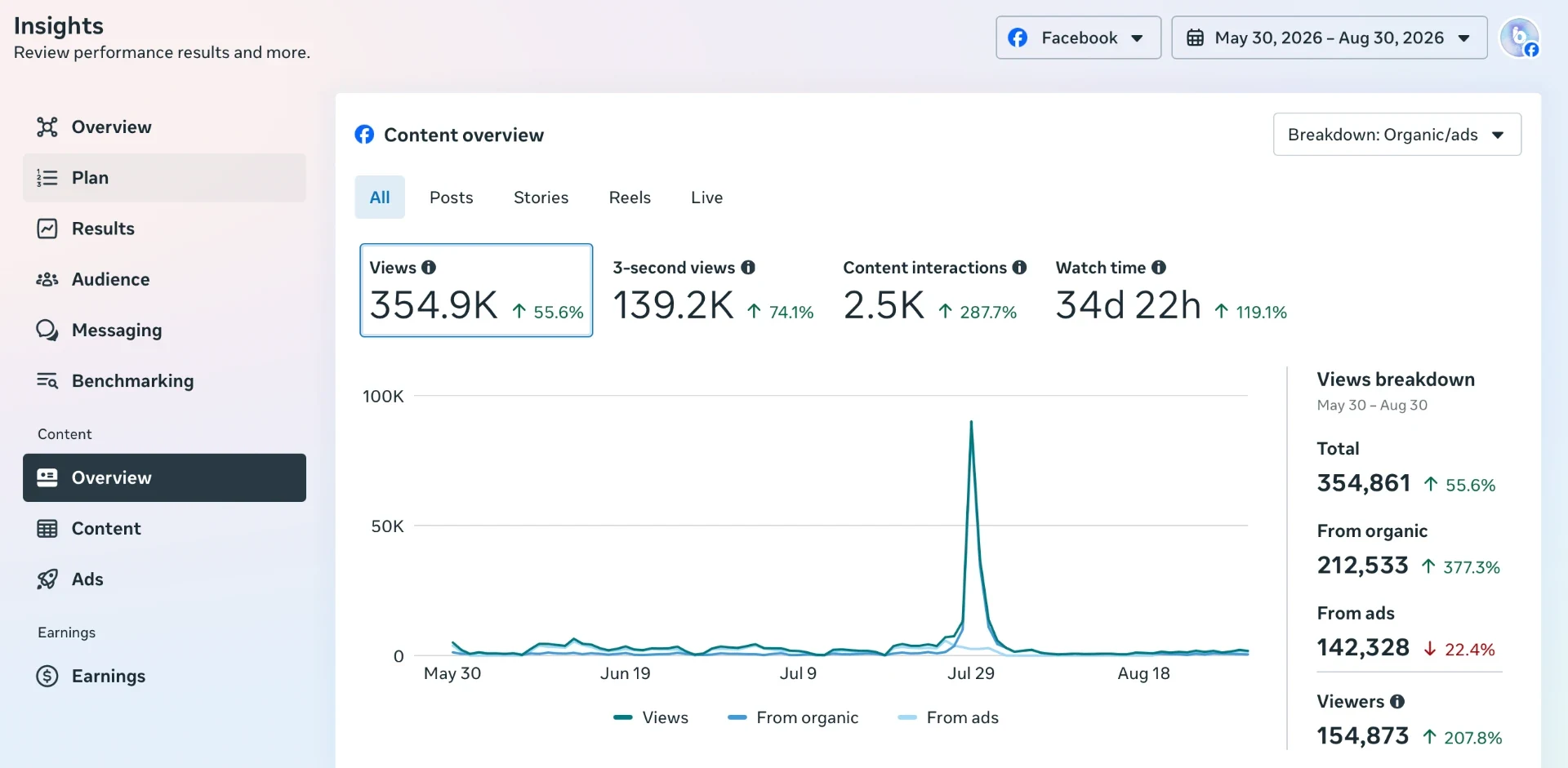1568x768 pixels.
Task: Click the Benchmarking search-list icon
Action: coord(47,380)
